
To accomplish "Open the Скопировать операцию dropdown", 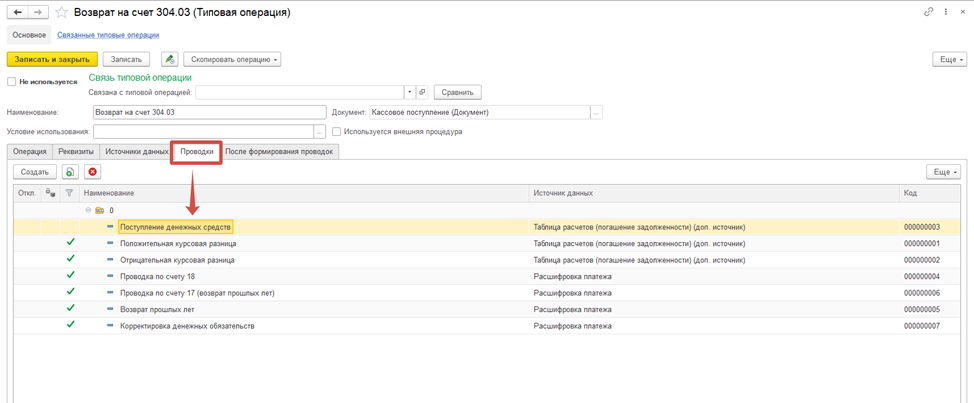I will point(232,59).
